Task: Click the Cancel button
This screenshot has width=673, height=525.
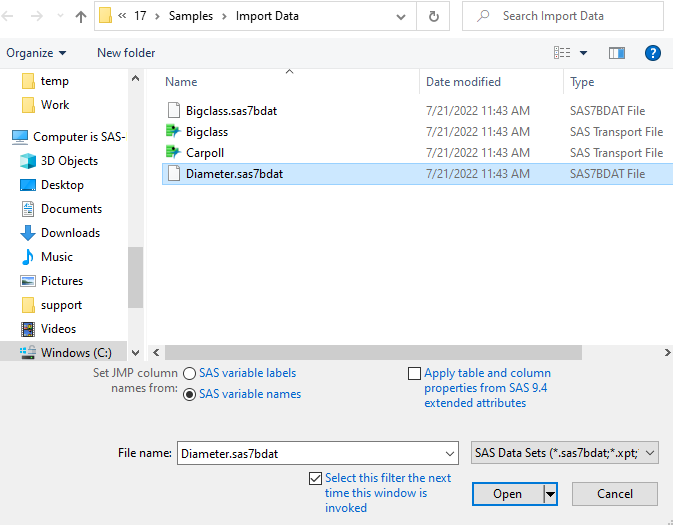Action: 615,494
